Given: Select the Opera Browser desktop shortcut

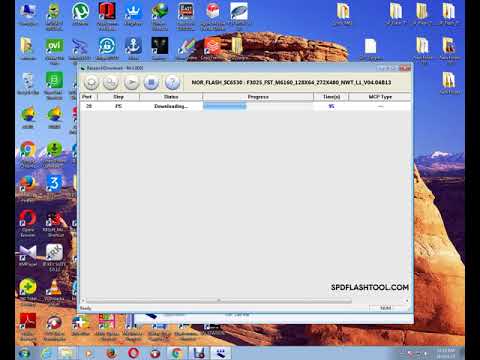Looking at the screenshot, I should [x=28, y=223].
